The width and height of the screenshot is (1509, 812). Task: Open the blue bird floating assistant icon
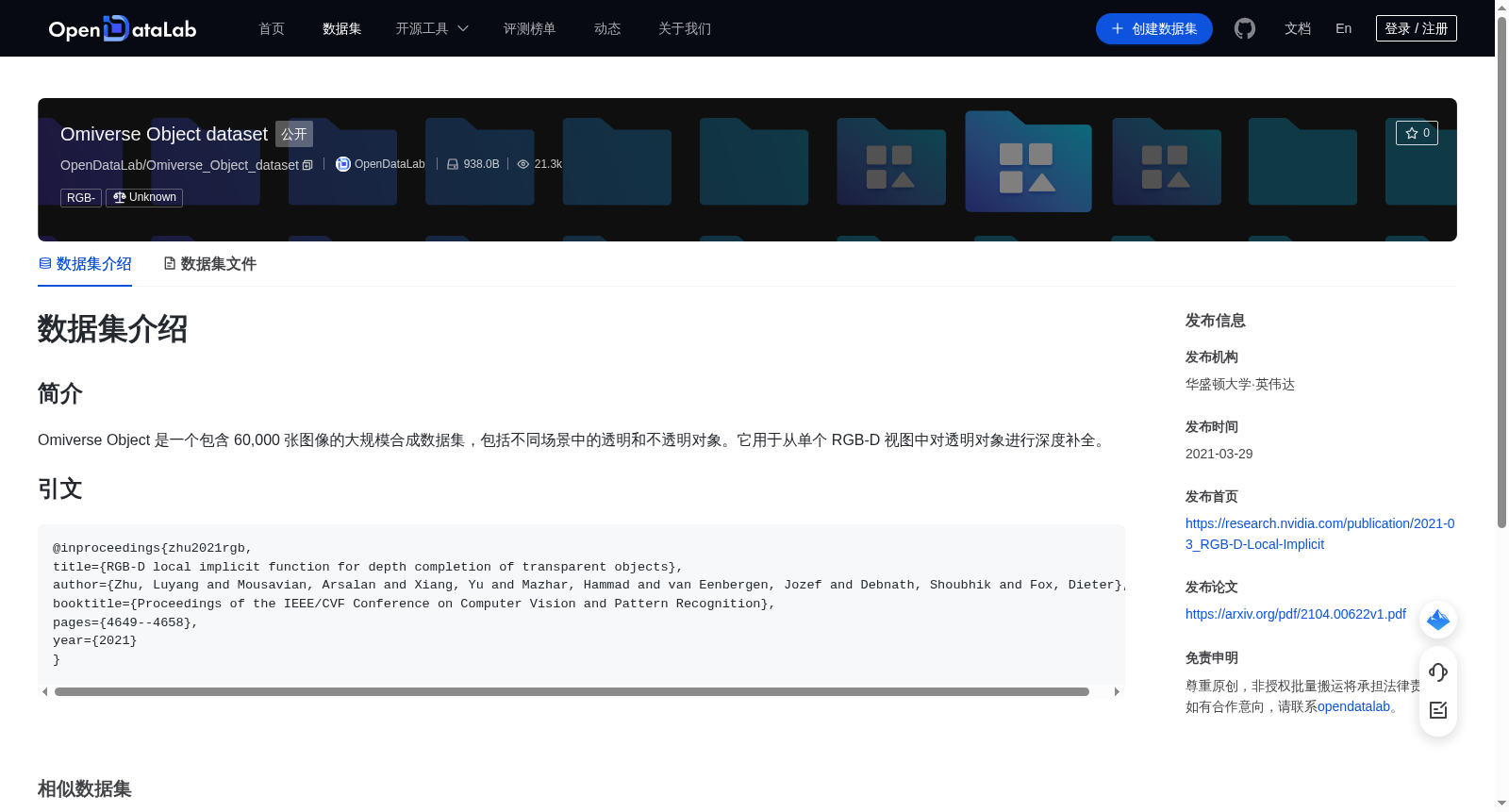tap(1438, 620)
